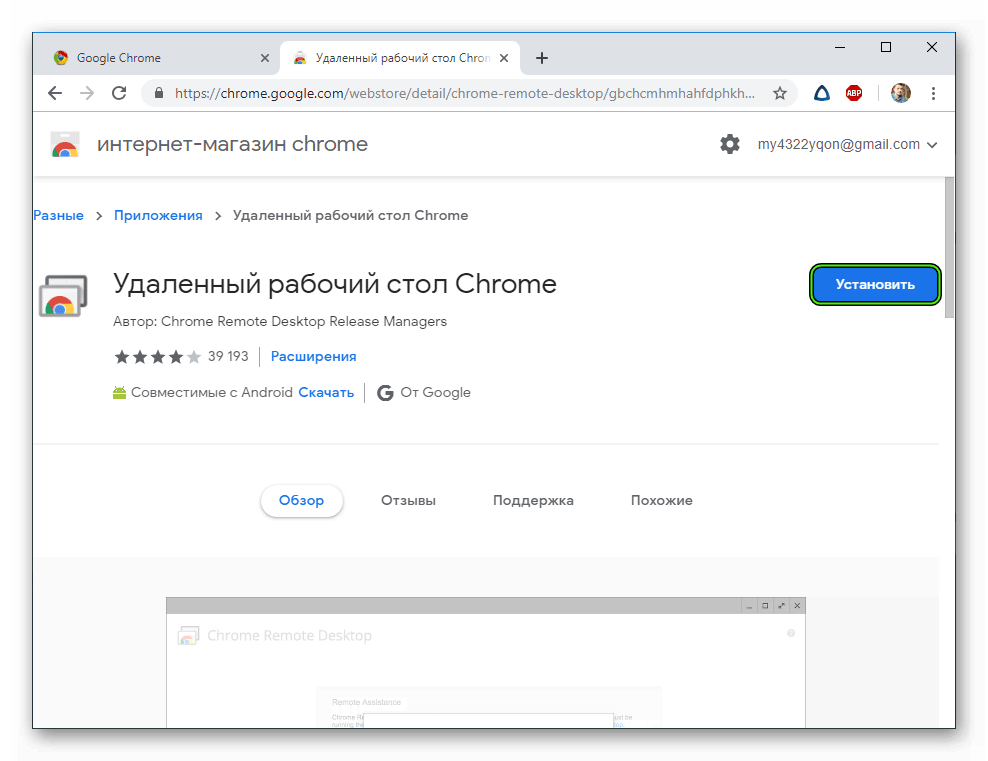988x761 pixels.
Task: Click the forward navigation arrow
Action: click(x=87, y=93)
